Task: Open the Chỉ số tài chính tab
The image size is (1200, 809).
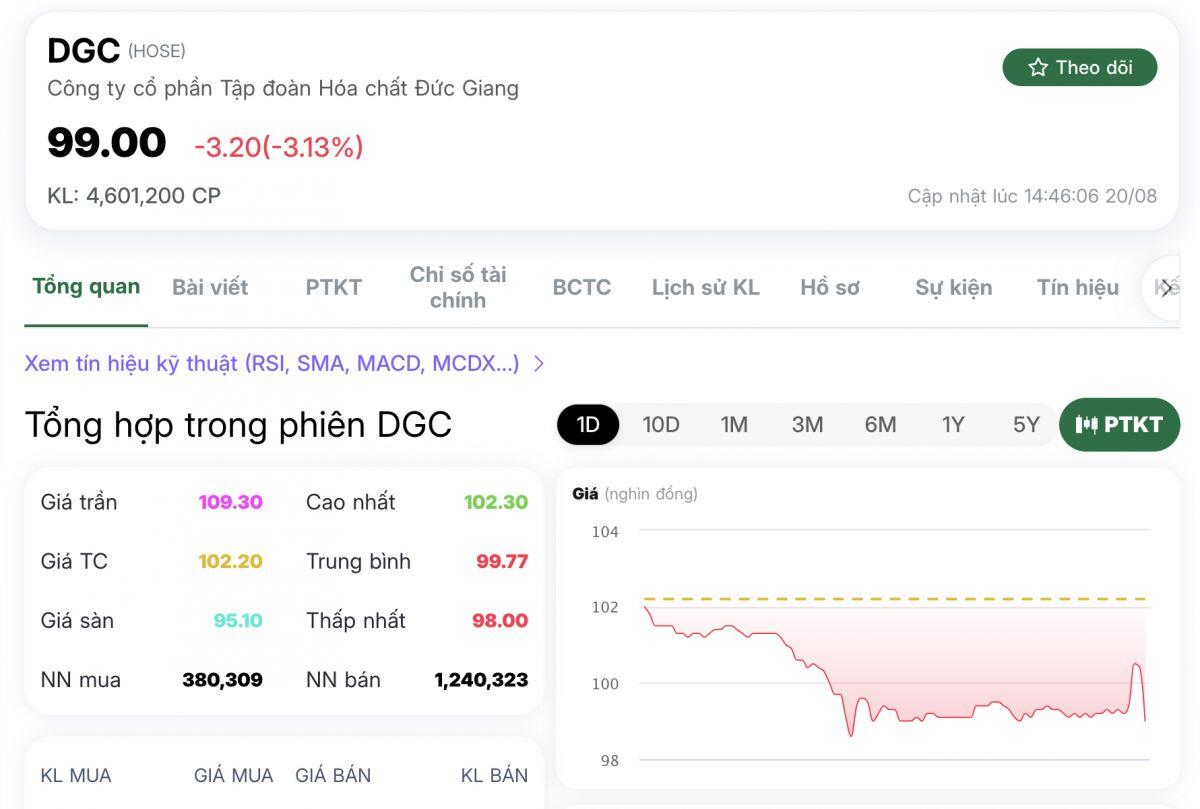Action: pos(458,287)
